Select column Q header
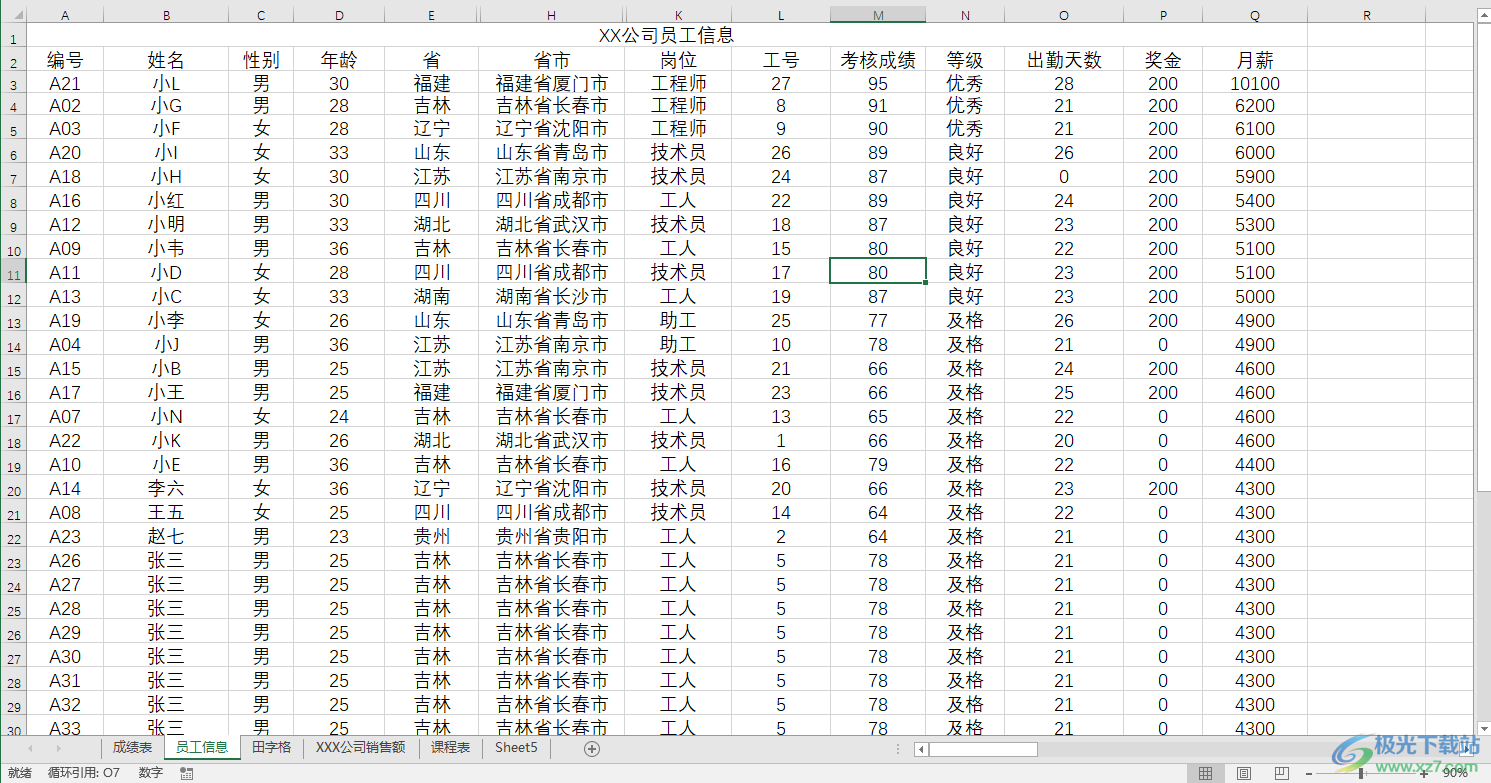 1254,15
